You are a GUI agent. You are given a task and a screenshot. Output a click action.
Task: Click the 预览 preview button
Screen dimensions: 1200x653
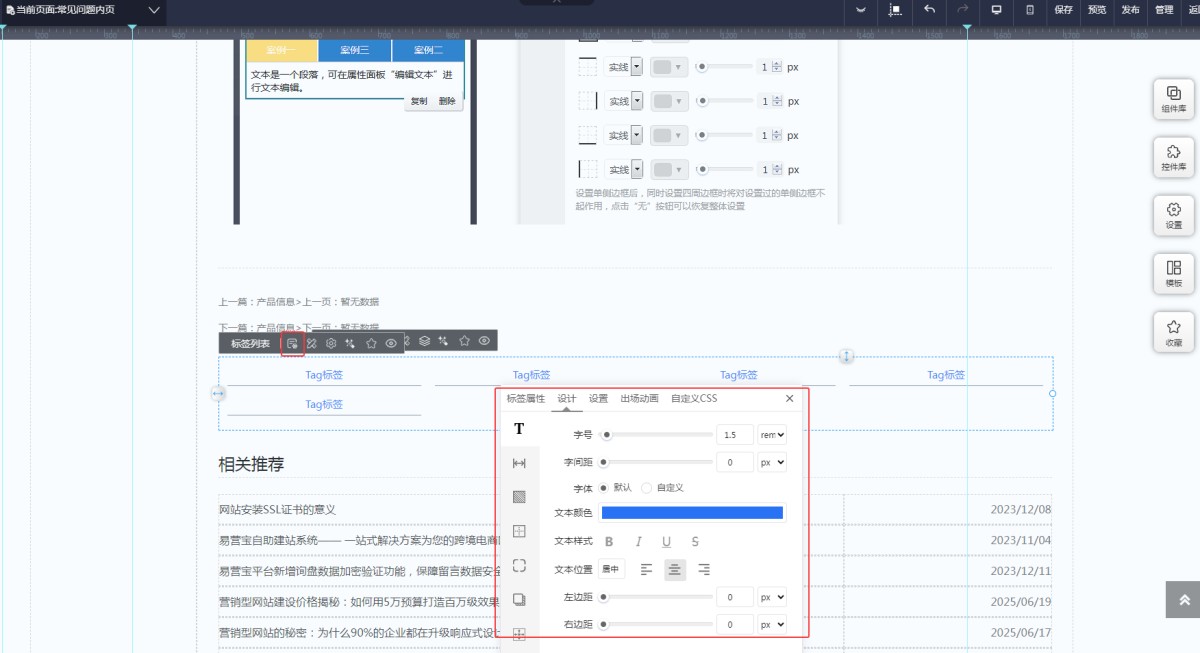[x=1097, y=10]
